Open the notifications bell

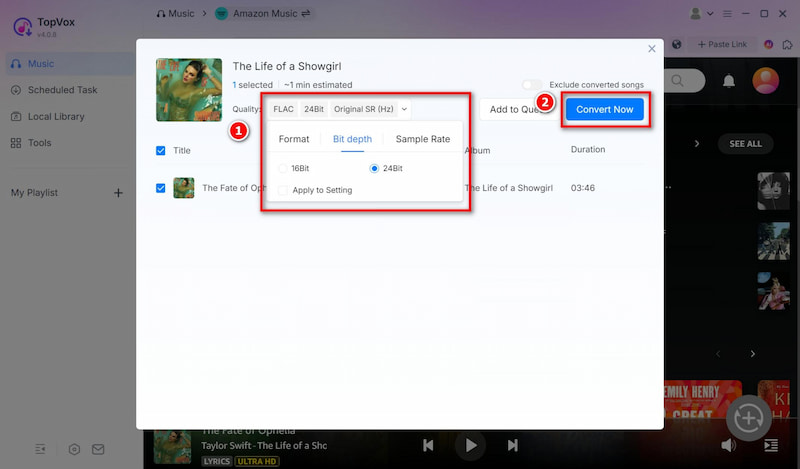tap(730, 80)
